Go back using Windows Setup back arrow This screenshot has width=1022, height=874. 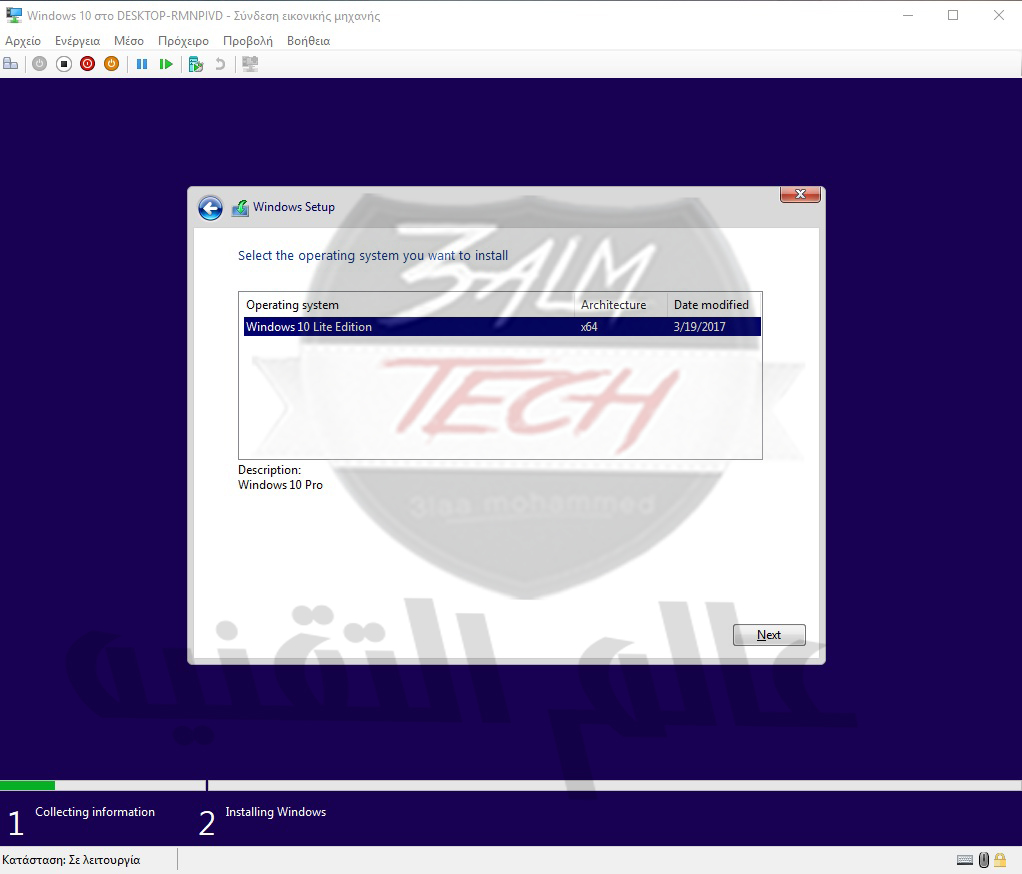(211, 208)
